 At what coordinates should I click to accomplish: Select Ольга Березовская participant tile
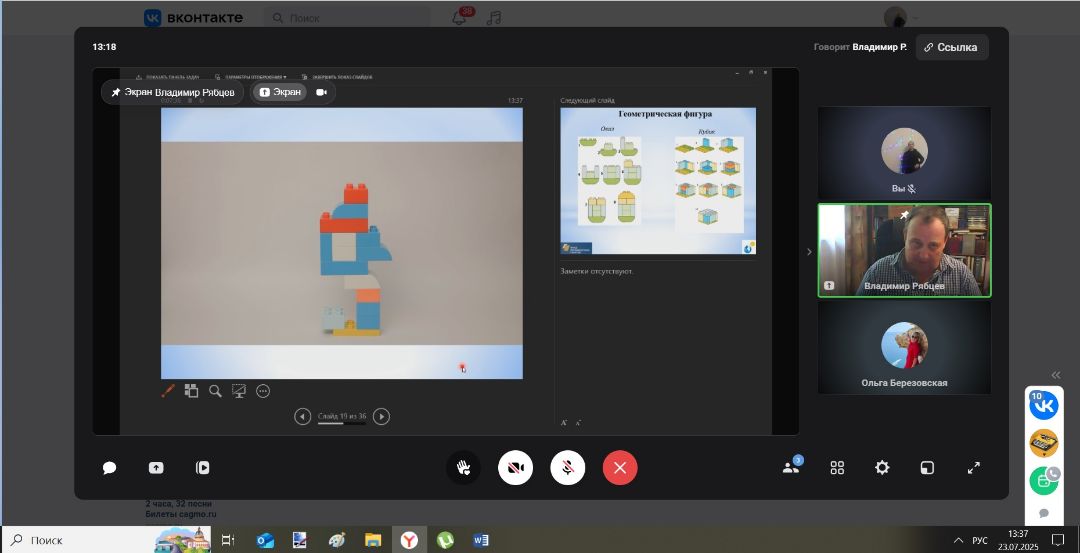click(904, 348)
